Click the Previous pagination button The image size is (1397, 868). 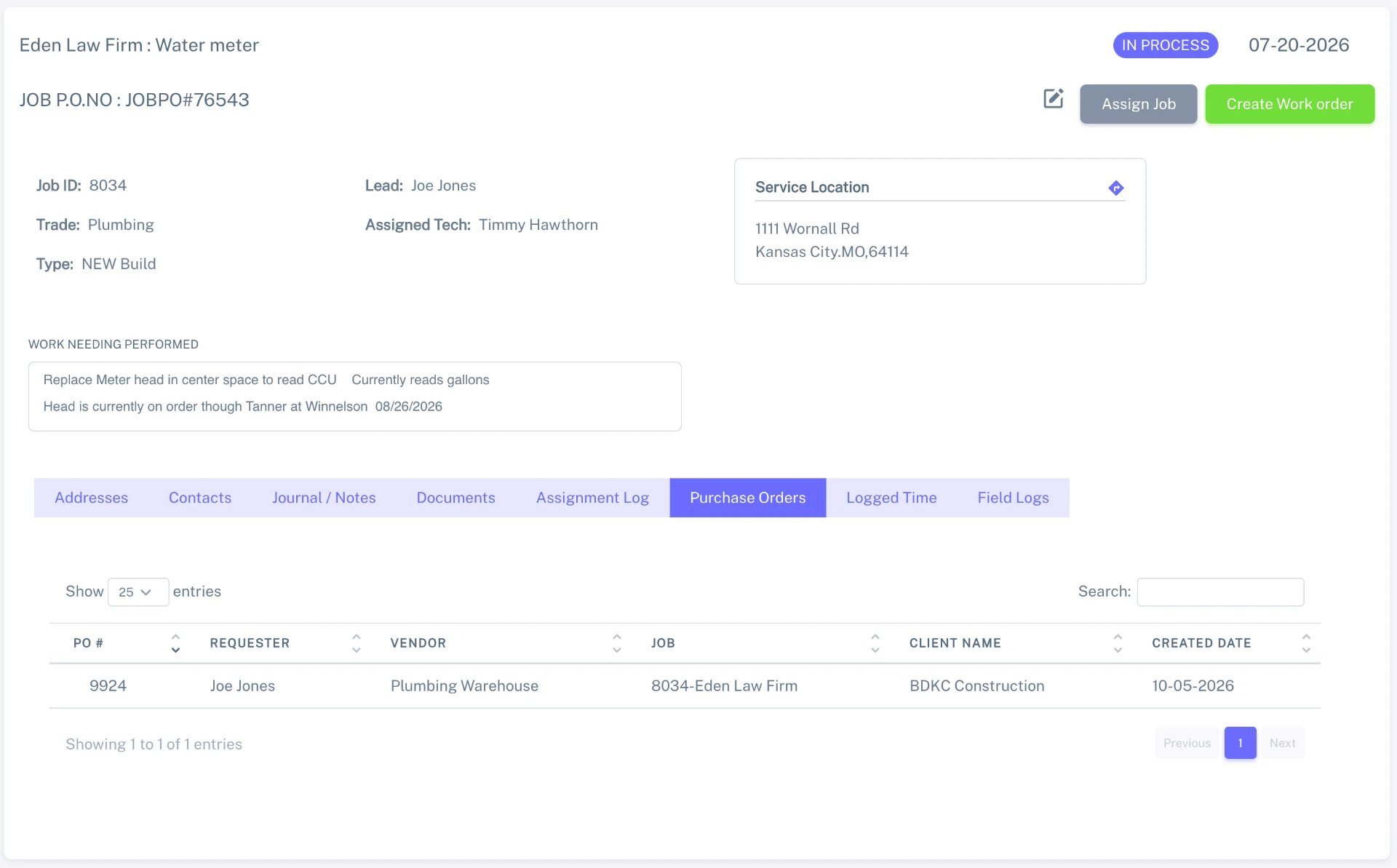click(1187, 743)
